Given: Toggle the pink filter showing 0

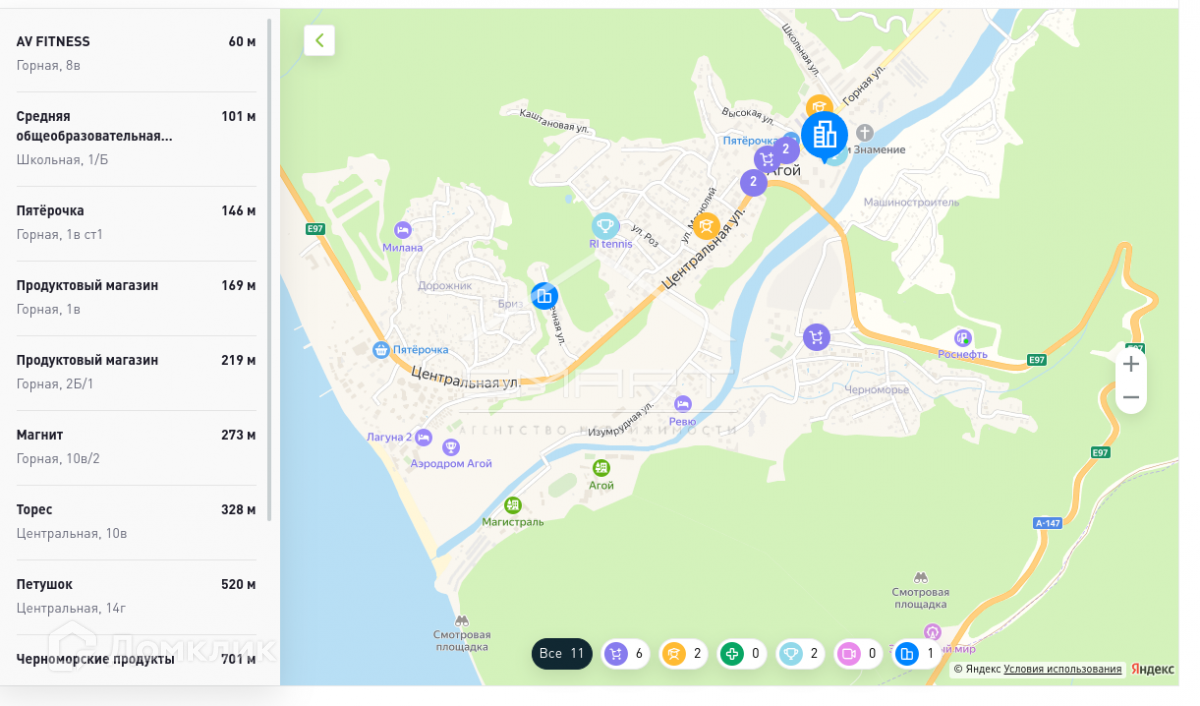Looking at the screenshot, I should [859, 654].
